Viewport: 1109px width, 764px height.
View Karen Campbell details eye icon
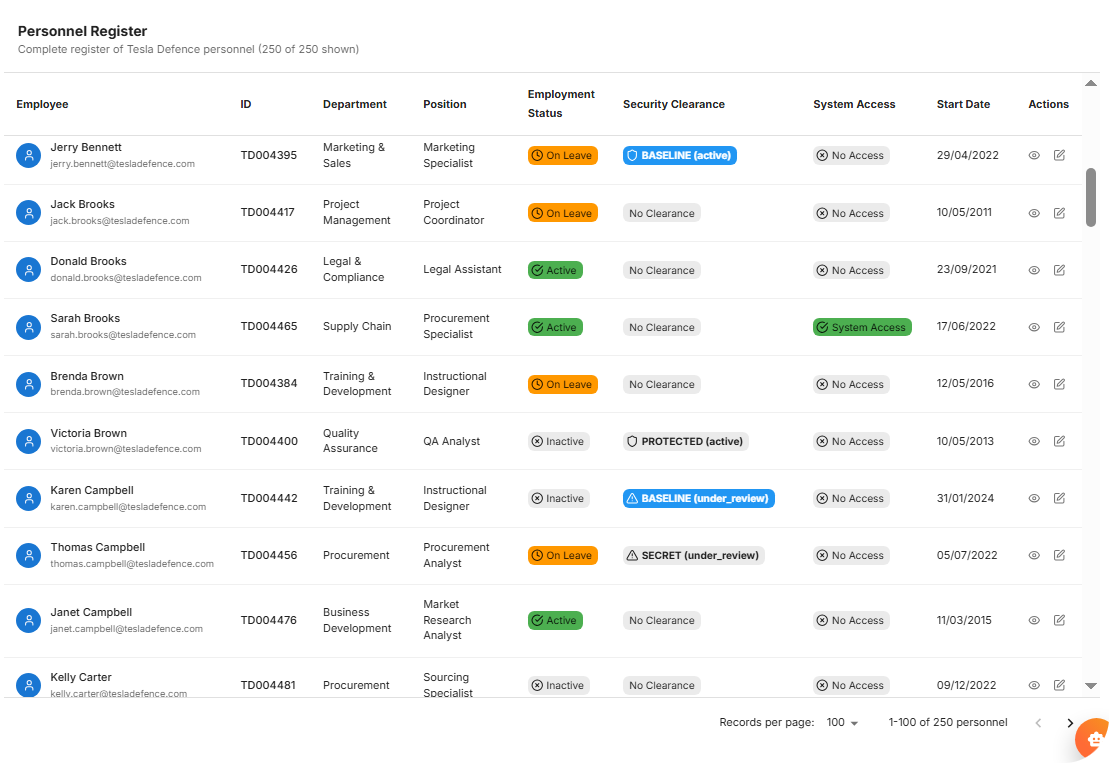pyautogui.click(x=1034, y=499)
